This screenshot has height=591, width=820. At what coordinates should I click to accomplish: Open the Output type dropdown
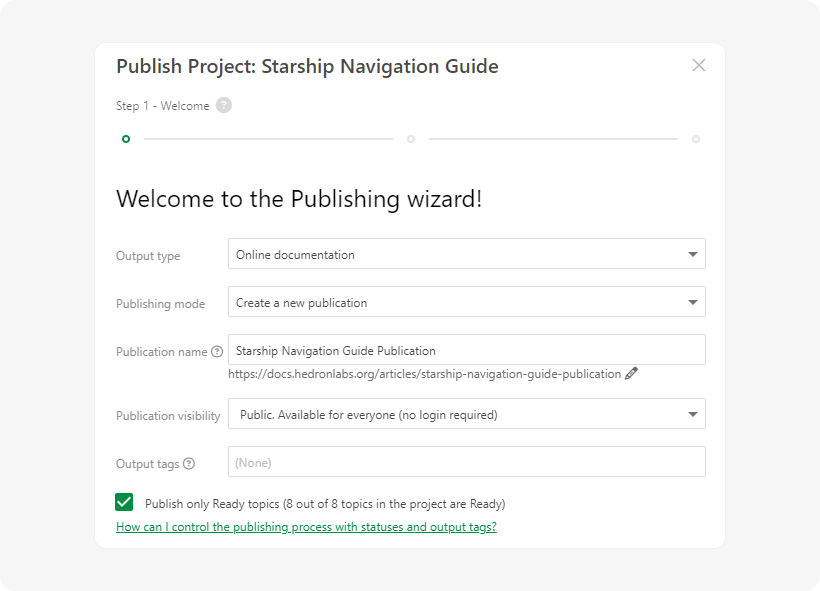(466, 254)
